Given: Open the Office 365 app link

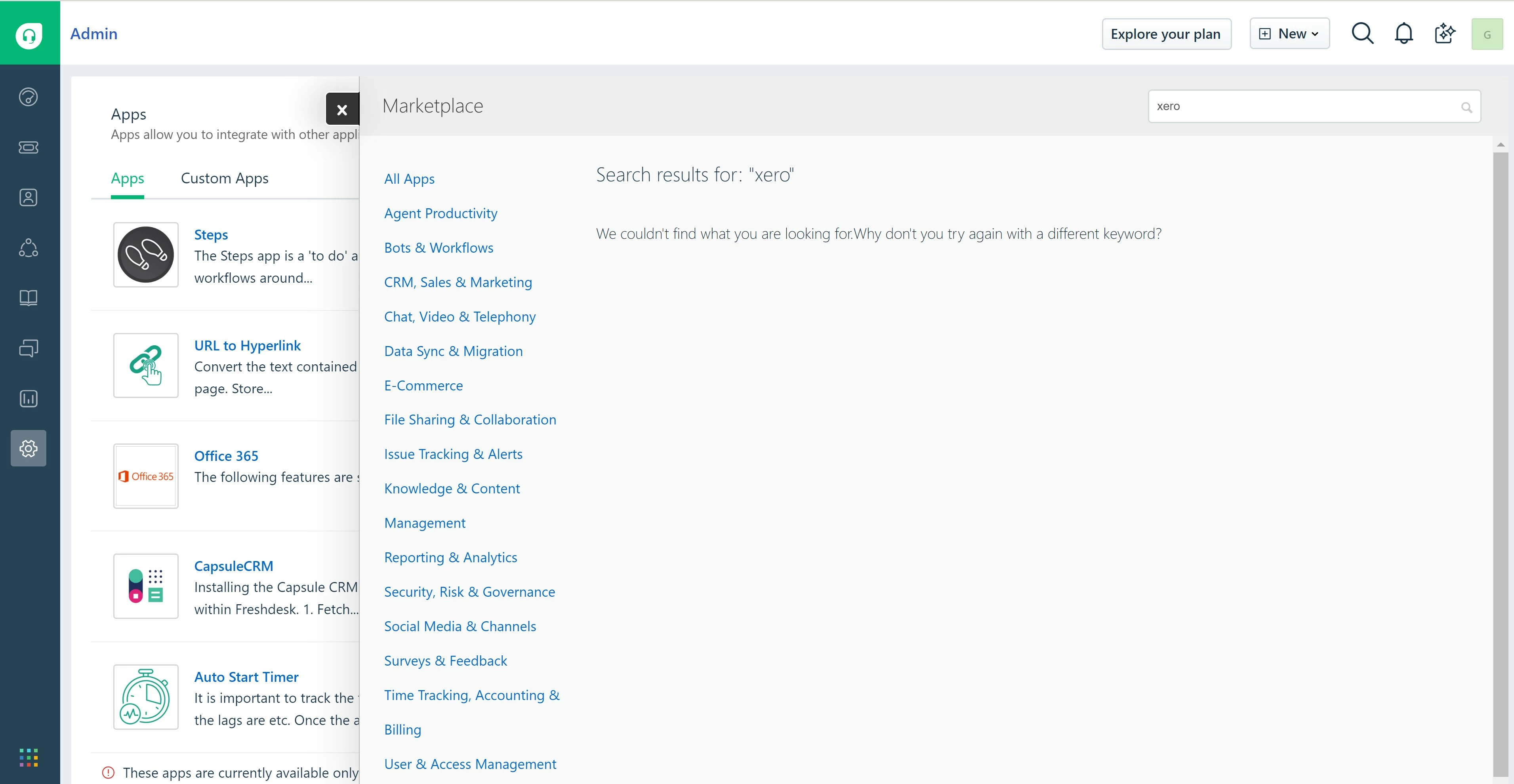Looking at the screenshot, I should pos(226,456).
